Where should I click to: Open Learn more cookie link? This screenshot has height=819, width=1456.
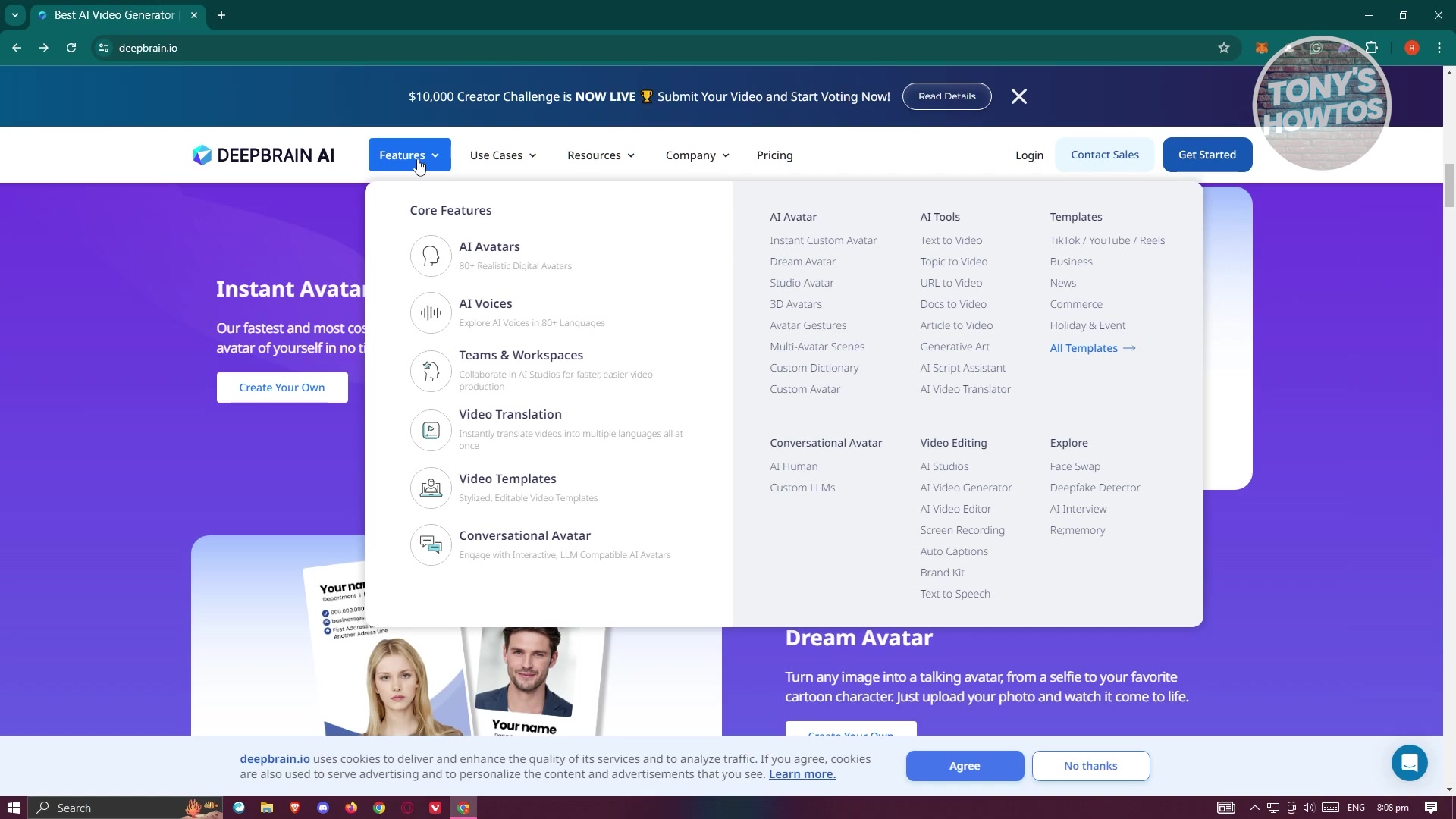click(x=802, y=774)
